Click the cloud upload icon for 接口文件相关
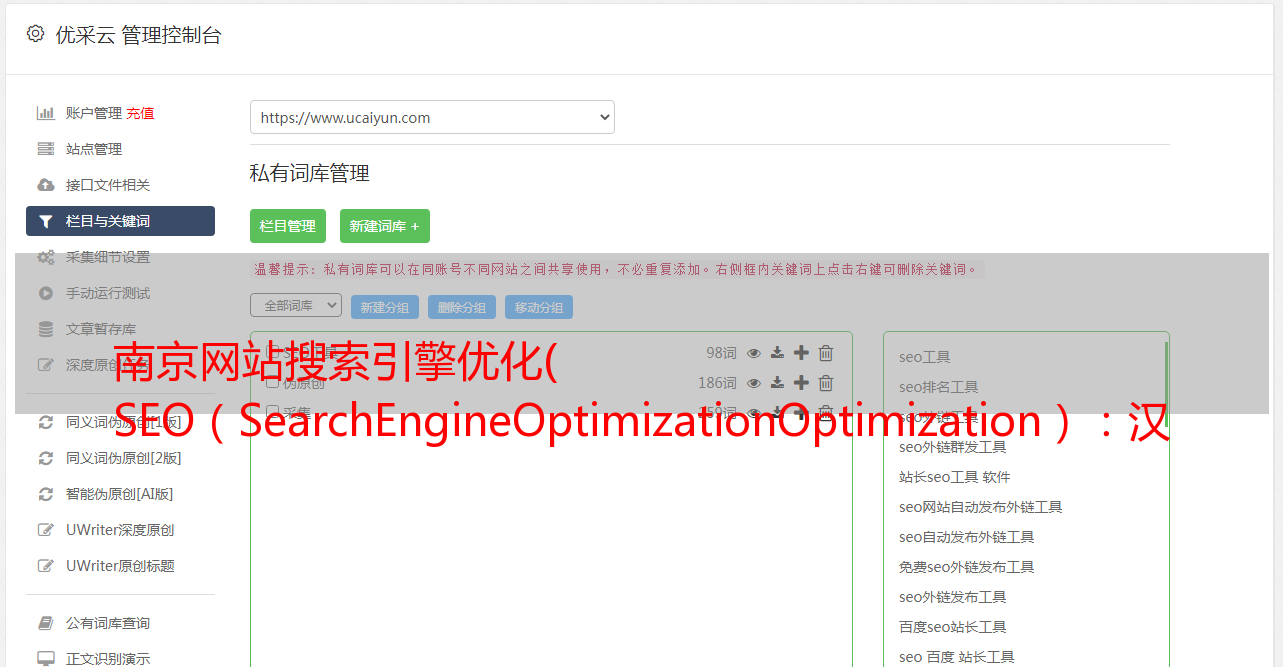Viewport: 1283px width, 667px height. 46,185
